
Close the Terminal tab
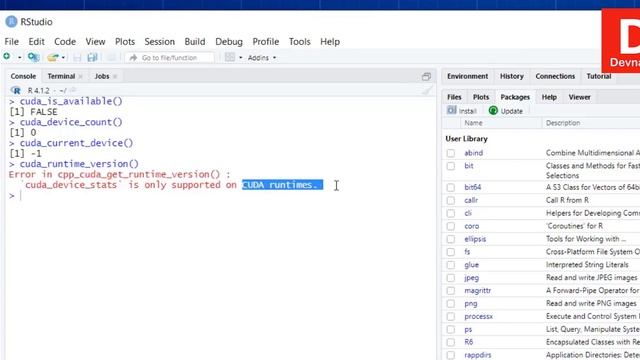click(x=81, y=76)
